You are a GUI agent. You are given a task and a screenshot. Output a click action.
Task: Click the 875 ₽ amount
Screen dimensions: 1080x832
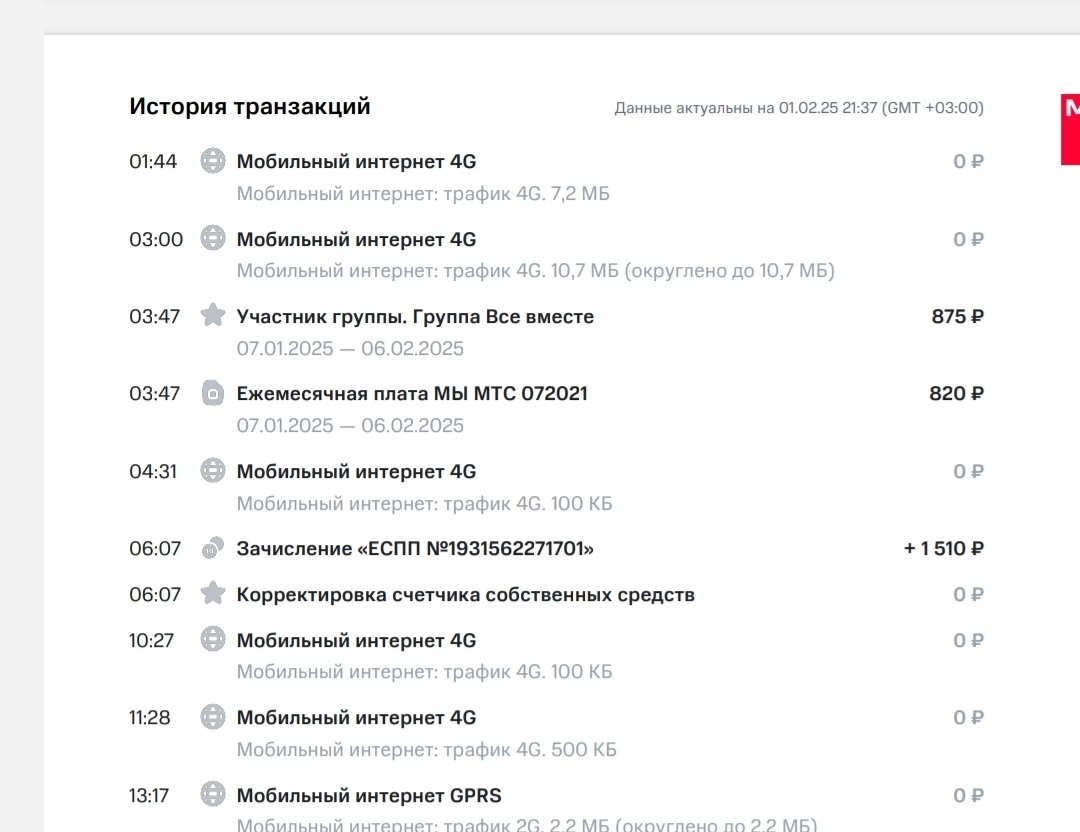pyautogui.click(x=957, y=317)
